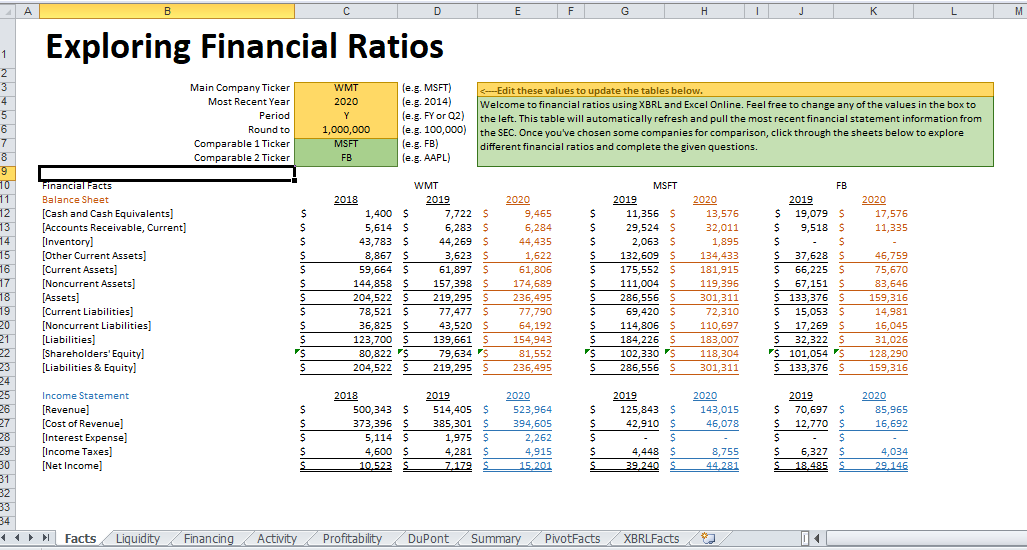
Task: Open the Summary sheet tab
Action: pos(495,538)
